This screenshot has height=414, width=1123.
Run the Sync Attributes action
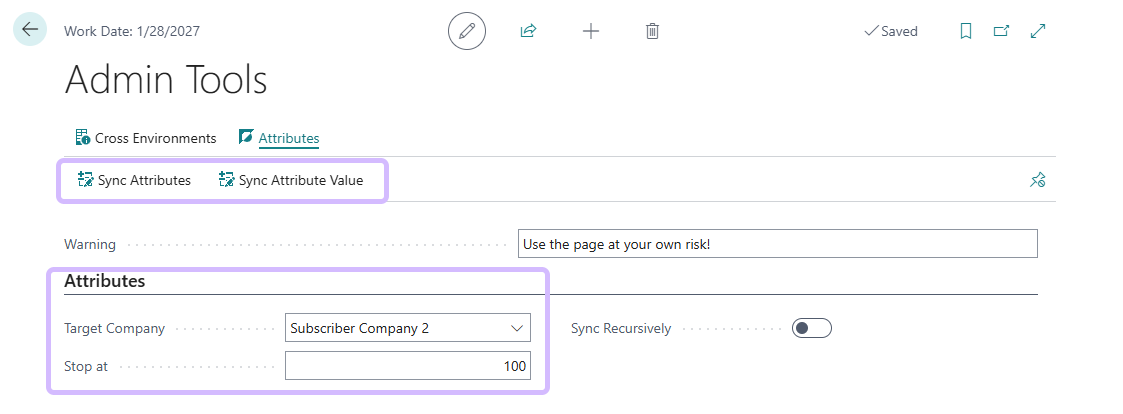click(x=134, y=181)
